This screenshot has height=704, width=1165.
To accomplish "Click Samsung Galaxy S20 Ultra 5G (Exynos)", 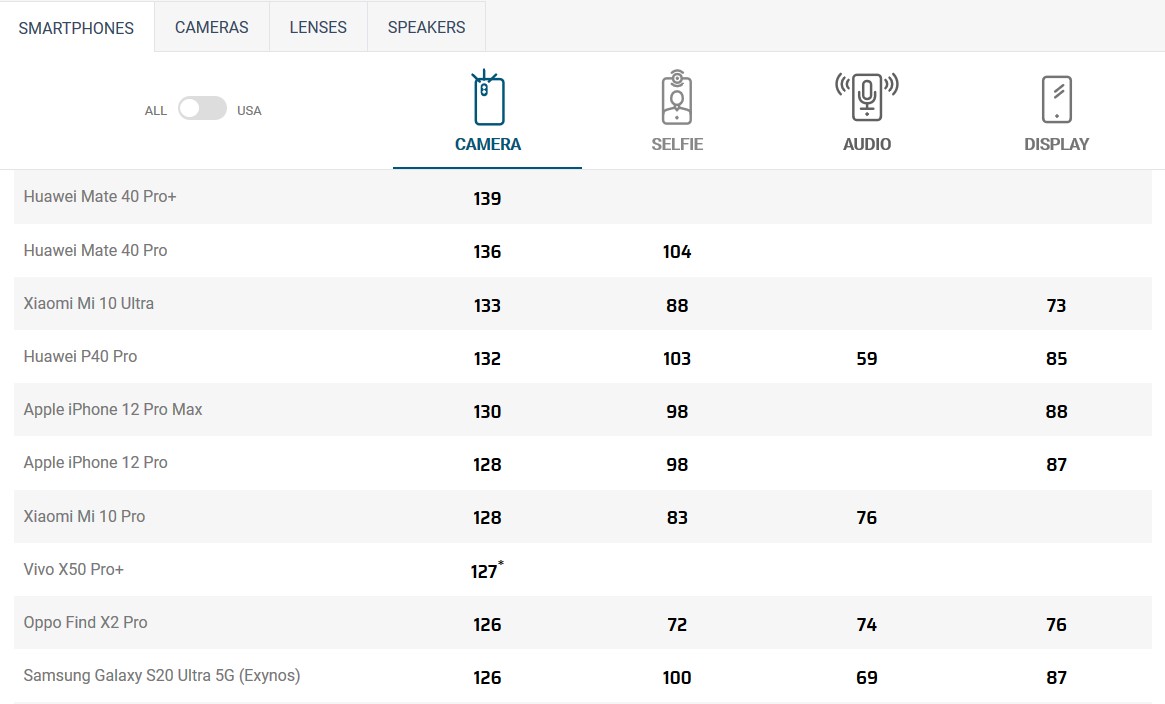I will 162,676.
